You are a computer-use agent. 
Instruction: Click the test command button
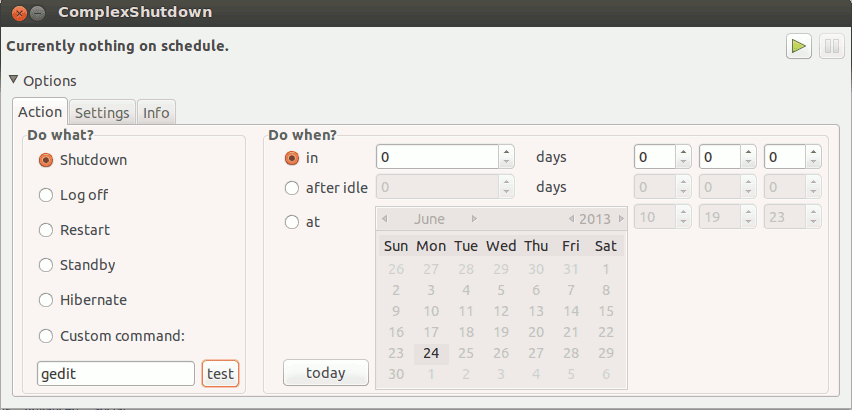coord(220,374)
